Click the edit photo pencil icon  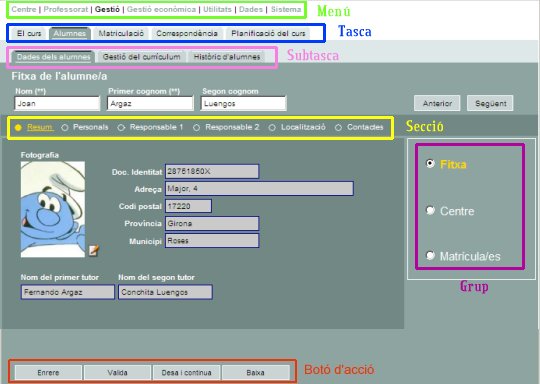[x=94, y=250]
